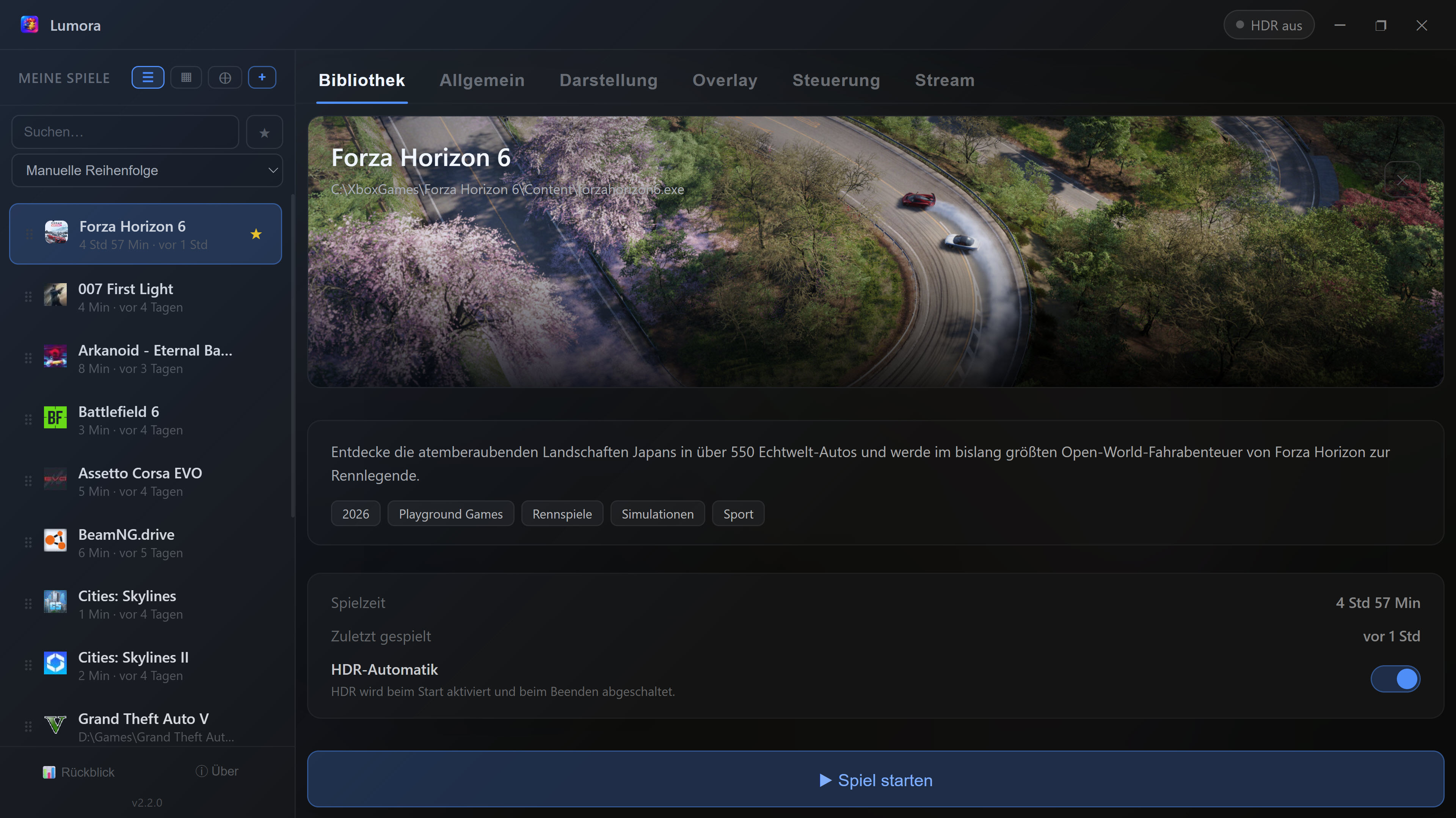
Task: Click the Lumora app logo
Action: pyautogui.click(x=30, y=25)
